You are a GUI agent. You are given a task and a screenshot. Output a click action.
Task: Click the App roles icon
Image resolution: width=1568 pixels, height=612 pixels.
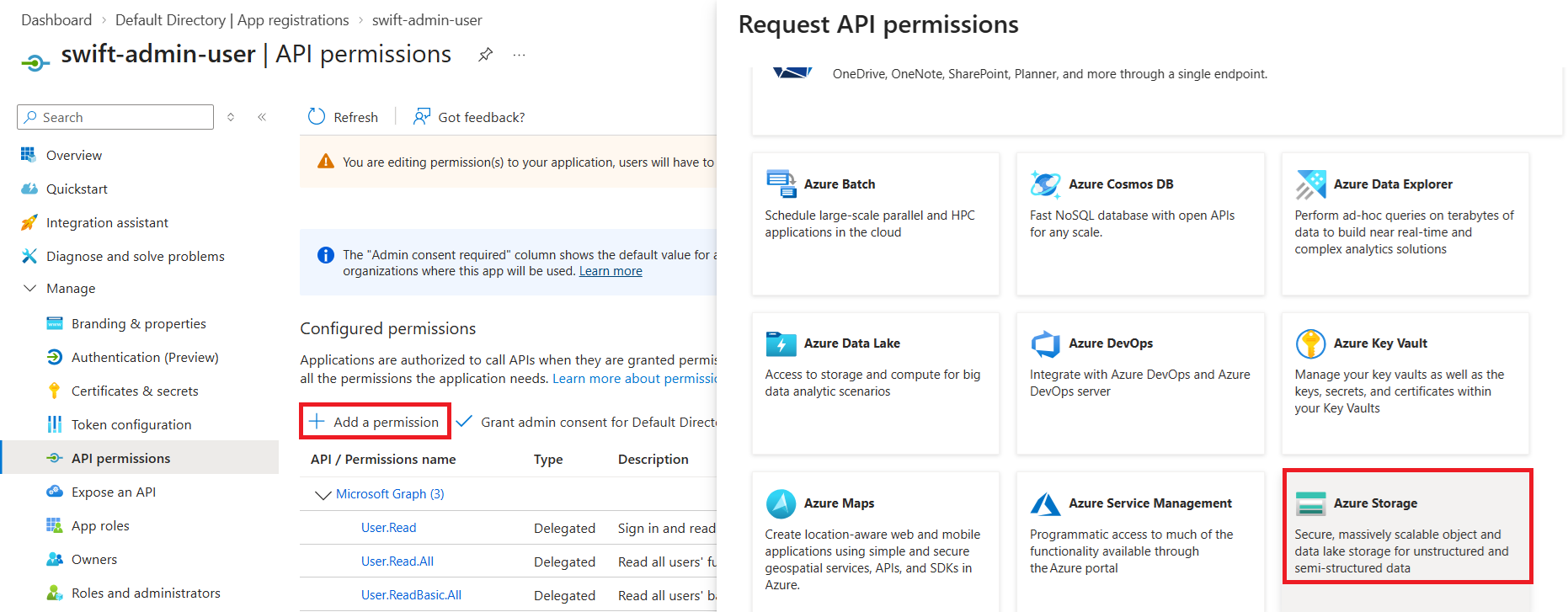tap(55, 525)
